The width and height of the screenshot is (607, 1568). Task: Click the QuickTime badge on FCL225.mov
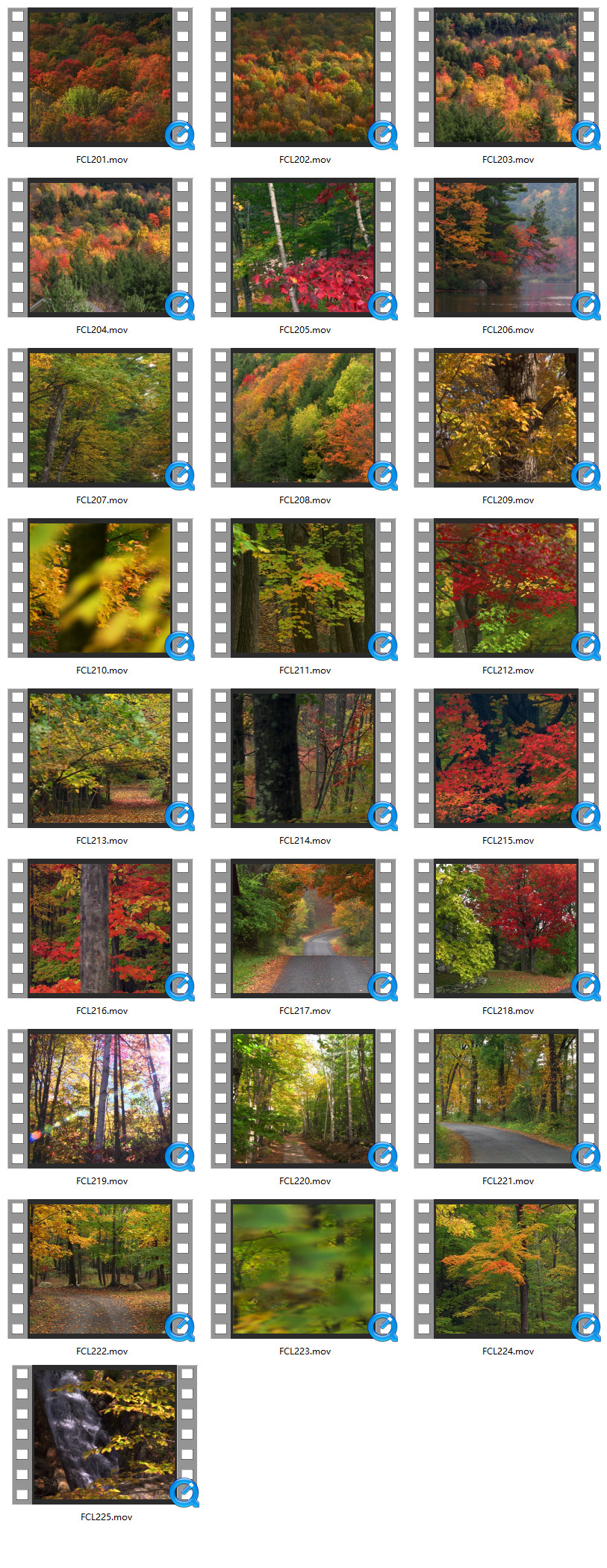click(184, 1493)
